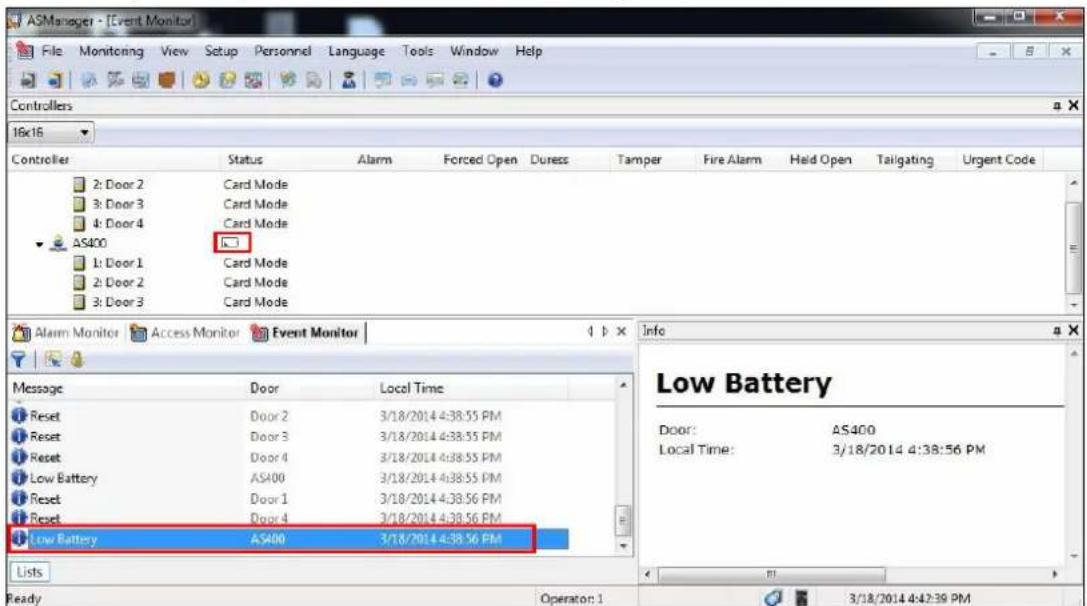The width and height of the screenshot is (1087, 606).
Task: Open the View menu
Action: (174, 51)
